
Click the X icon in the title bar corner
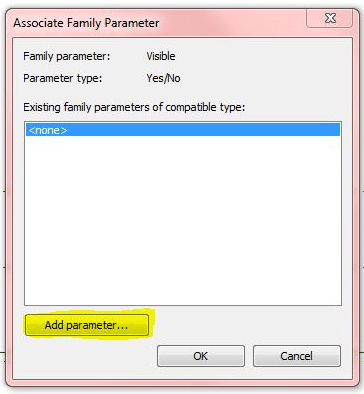tap(330, 18)
